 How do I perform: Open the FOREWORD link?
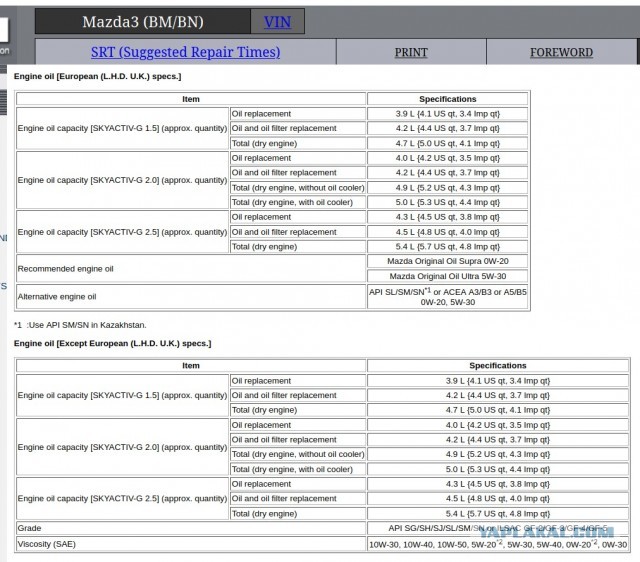[x=561, y=53]
